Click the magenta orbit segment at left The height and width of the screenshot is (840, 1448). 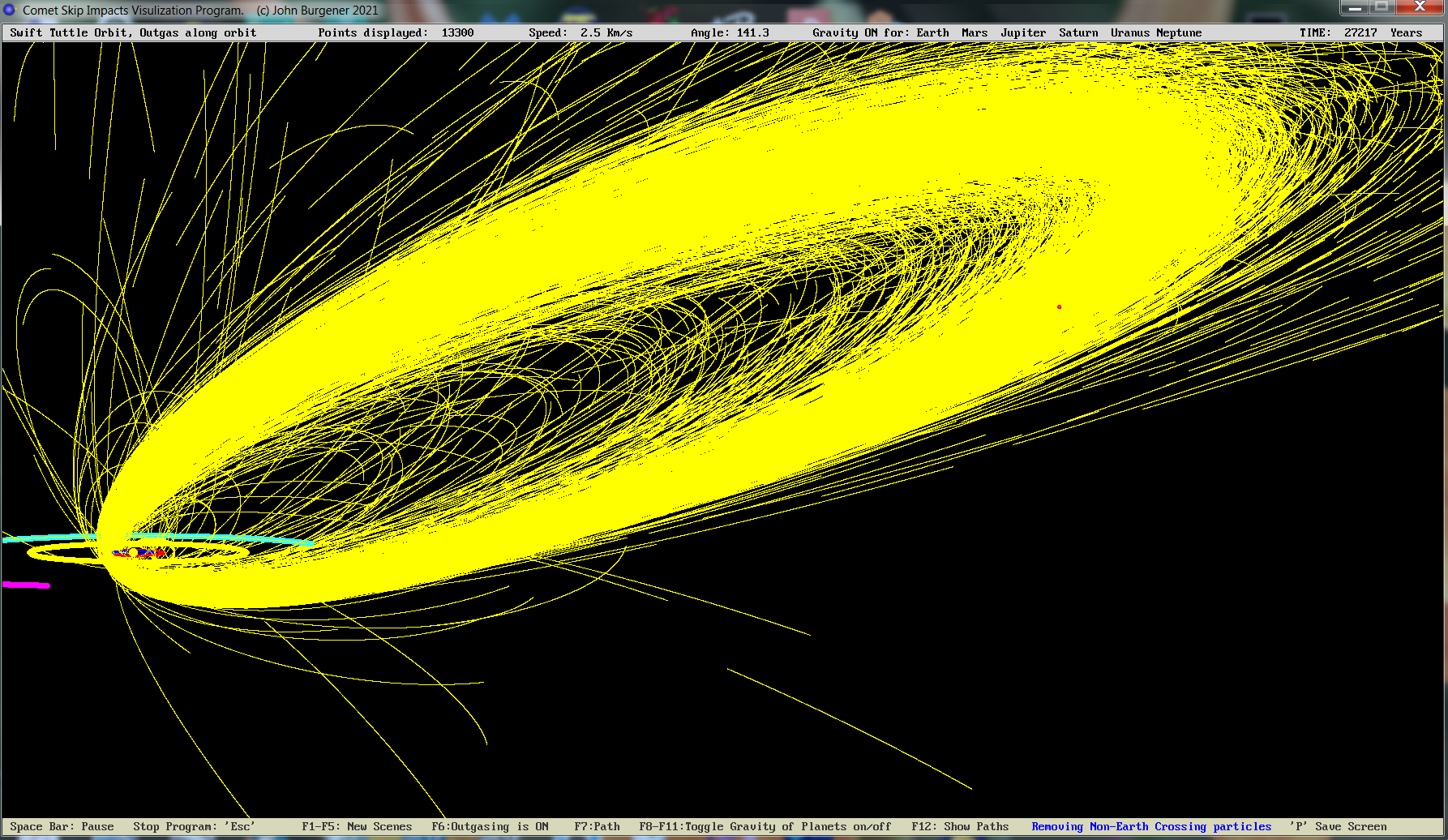coord(26,585)
